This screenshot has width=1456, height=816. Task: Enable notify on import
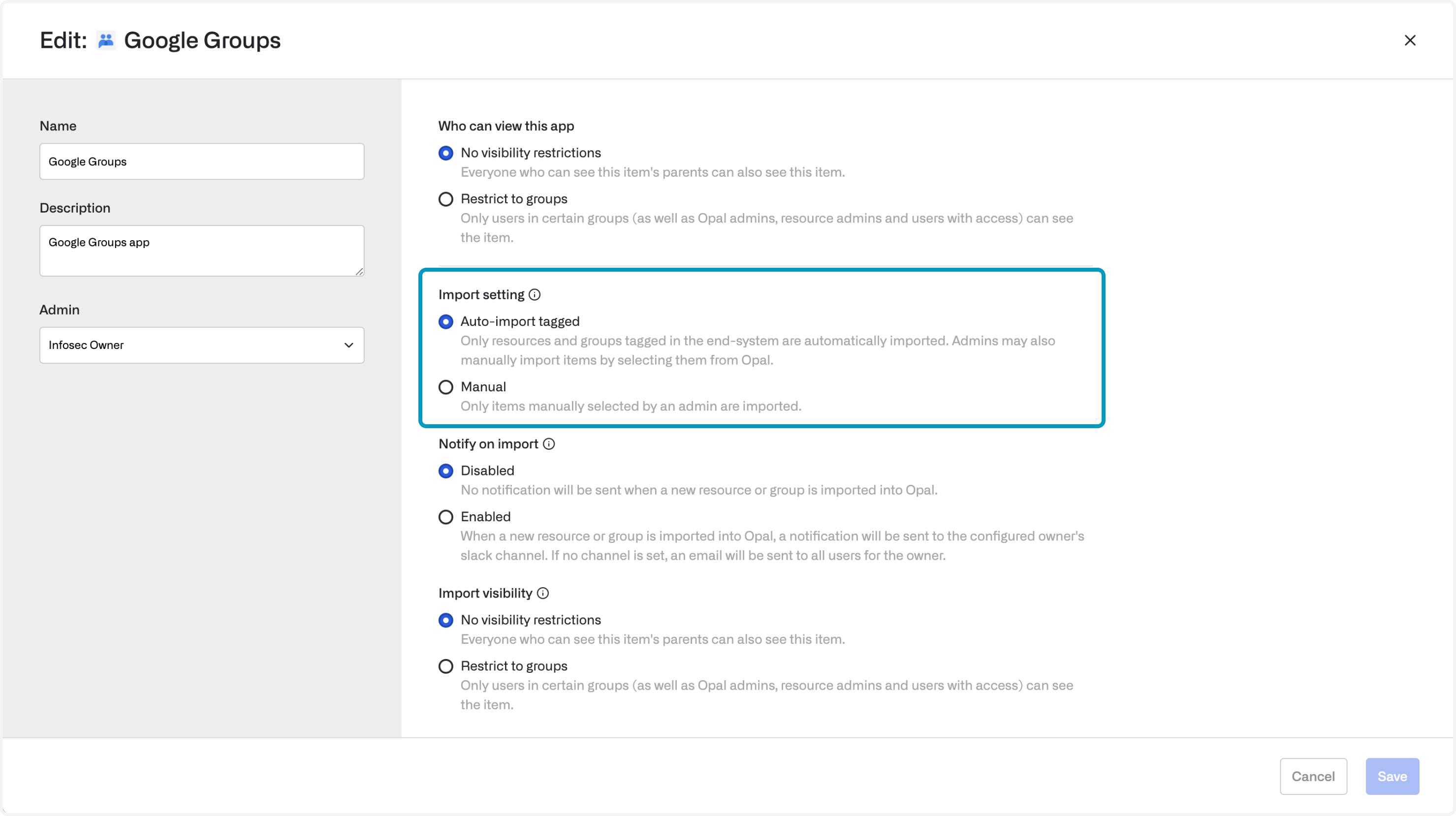click(x=446, y=517)
